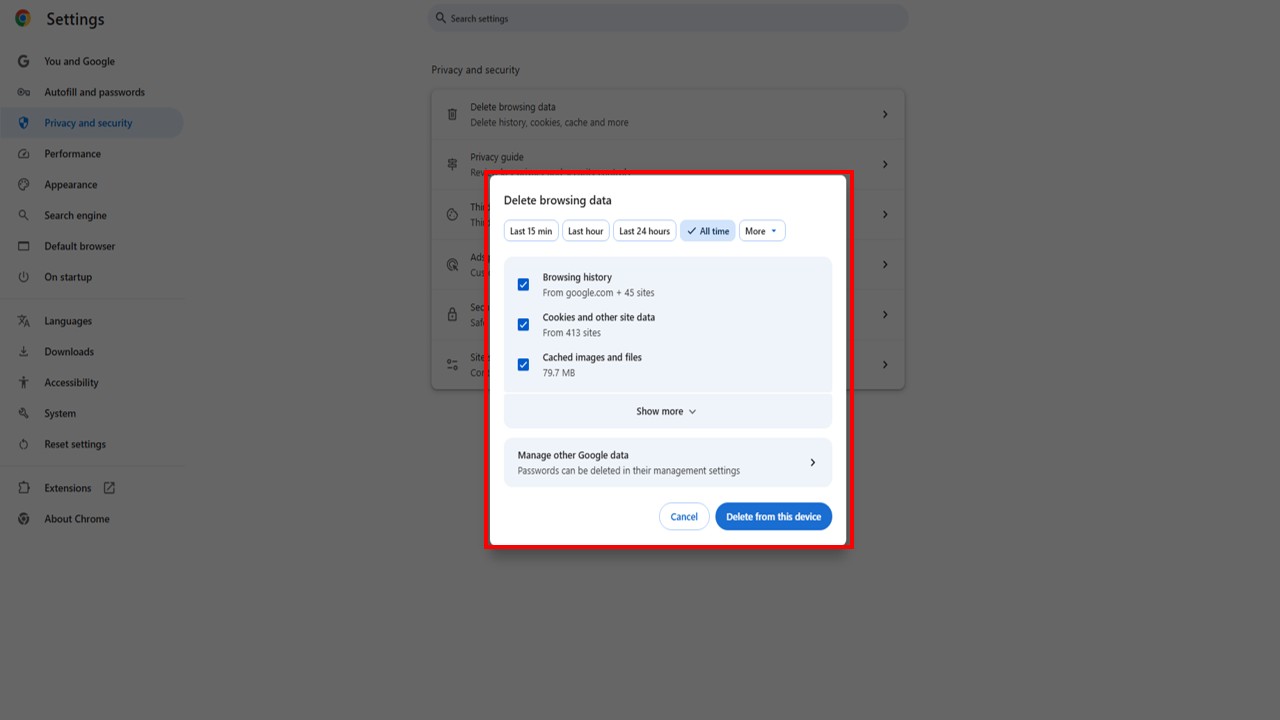Image resolution: width=1280 pixels, height=720 pixels.
Task: Click the Reset settings history icon
Action: click(23, 444)
